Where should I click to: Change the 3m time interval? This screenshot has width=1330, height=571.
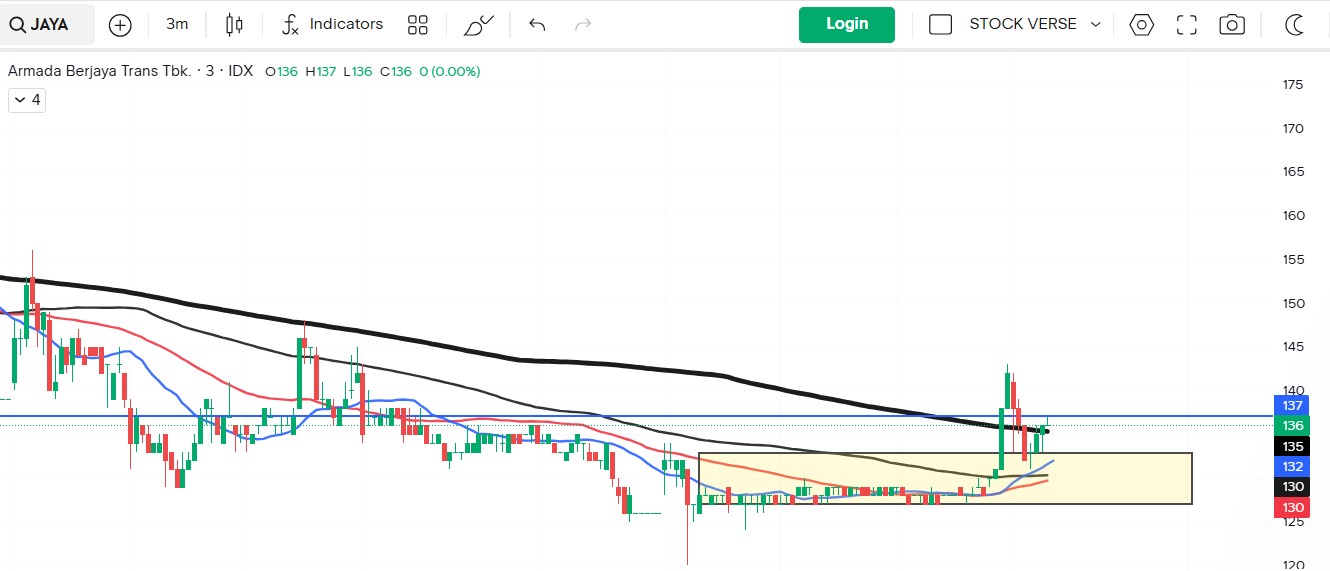click(x=177, y=24)
